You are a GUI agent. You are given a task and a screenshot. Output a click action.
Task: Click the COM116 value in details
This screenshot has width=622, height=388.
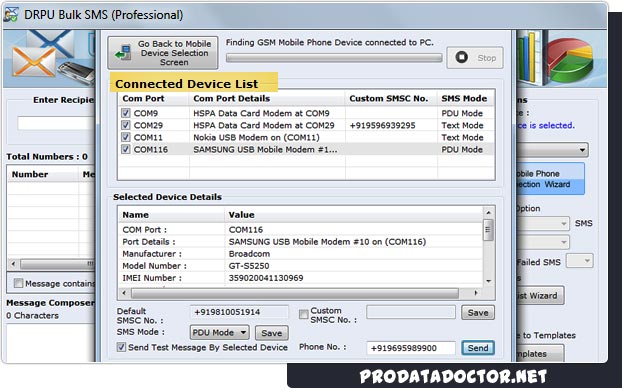[x=246, y=230]
